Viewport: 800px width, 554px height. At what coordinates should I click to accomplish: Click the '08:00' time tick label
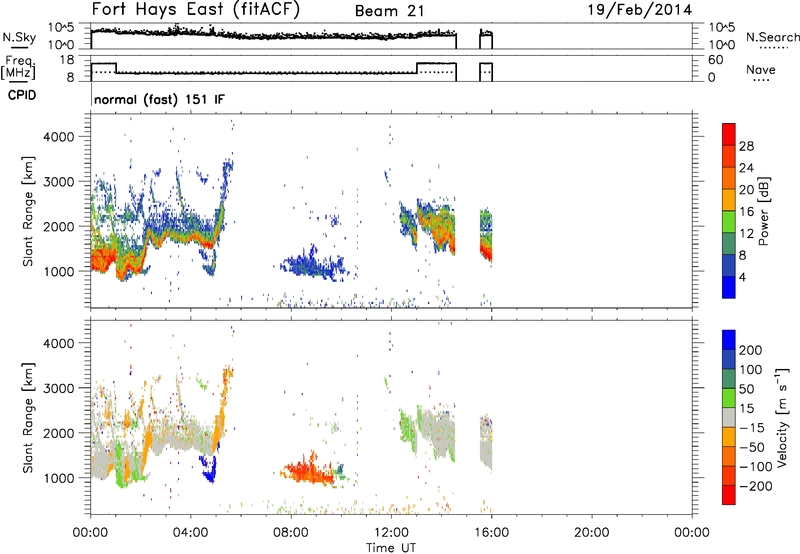291,533
